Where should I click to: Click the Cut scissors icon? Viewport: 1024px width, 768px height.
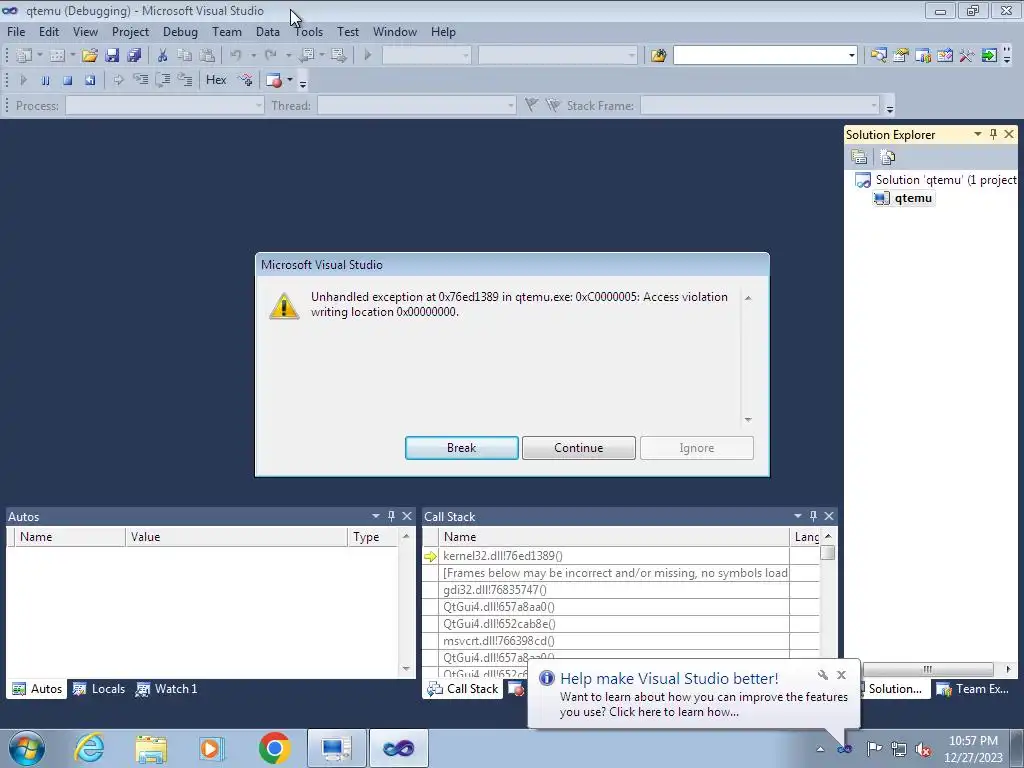pos(163,56)
